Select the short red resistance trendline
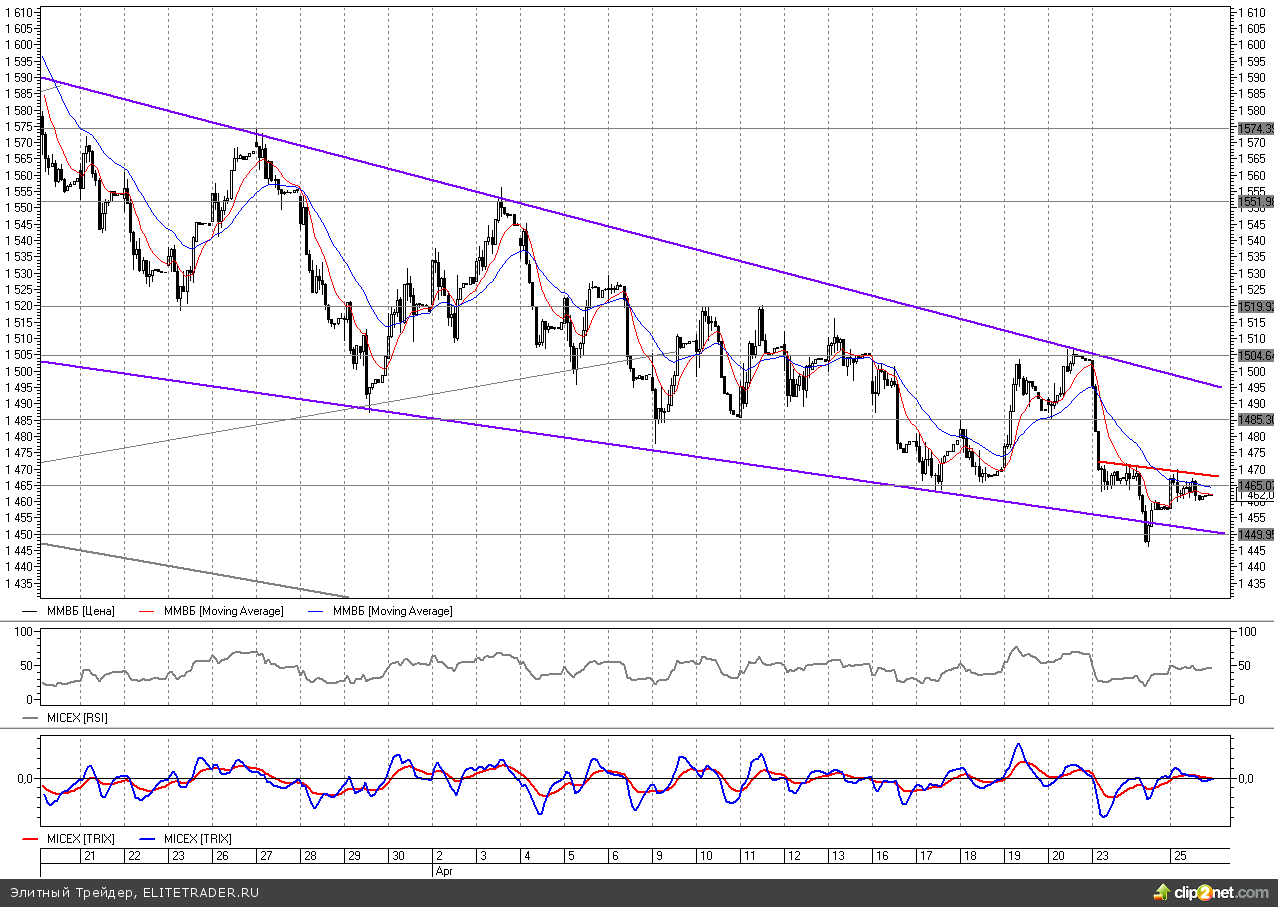Screen dimensions: 1278x907 [x=1160, y=470]
